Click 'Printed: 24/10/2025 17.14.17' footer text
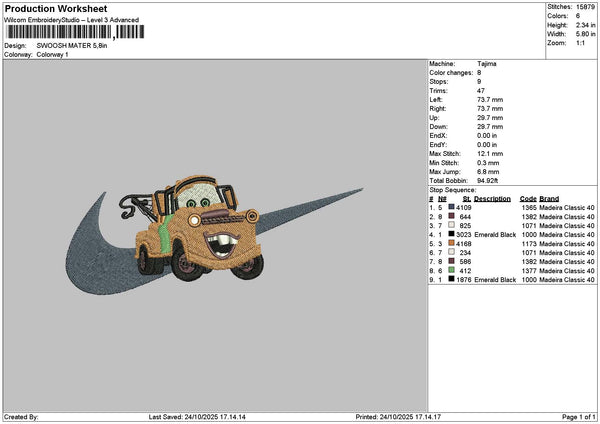The height and width of the screenshot is (424, 600). 398,417
